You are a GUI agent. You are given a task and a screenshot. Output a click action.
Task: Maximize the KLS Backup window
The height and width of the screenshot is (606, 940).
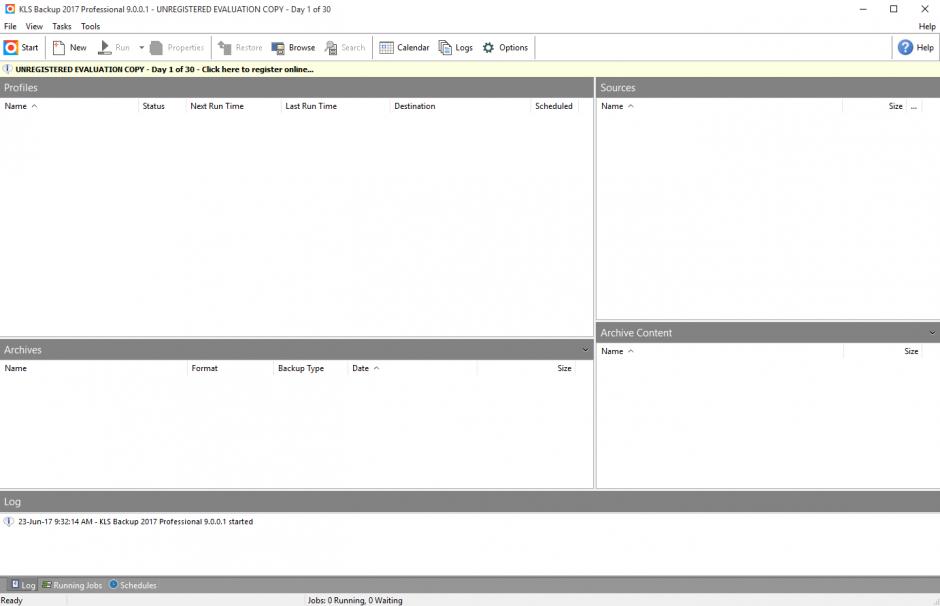tap(893, 9)
